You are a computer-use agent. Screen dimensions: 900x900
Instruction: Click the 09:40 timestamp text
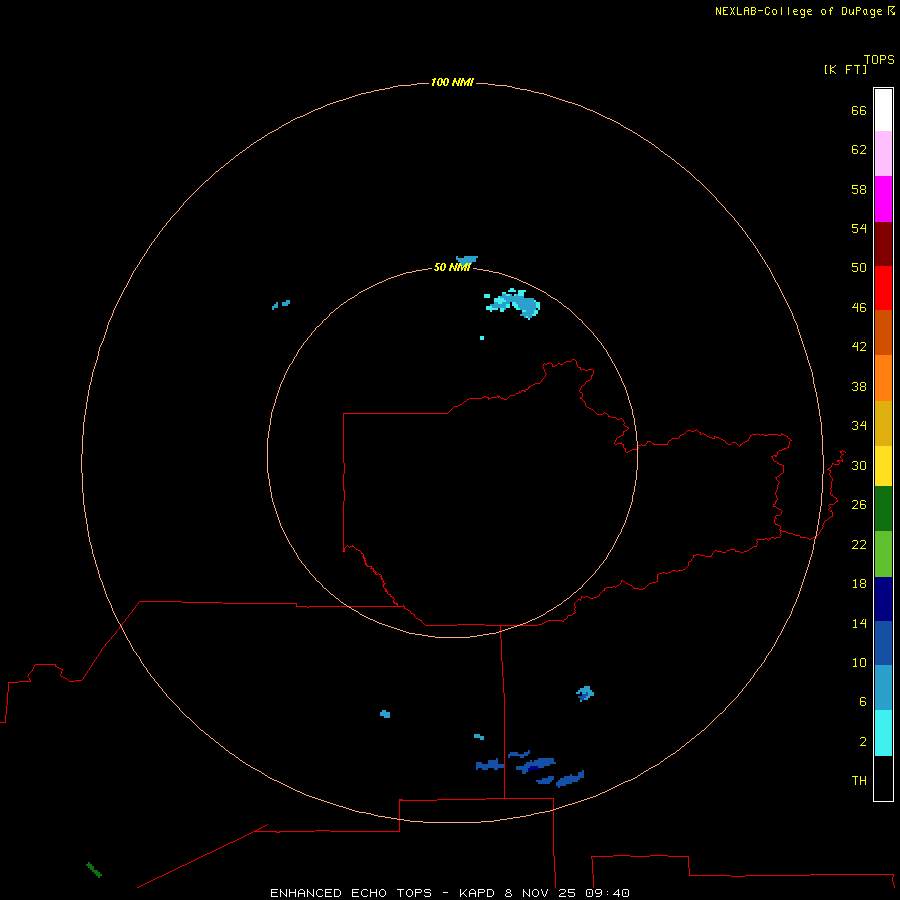607,893
